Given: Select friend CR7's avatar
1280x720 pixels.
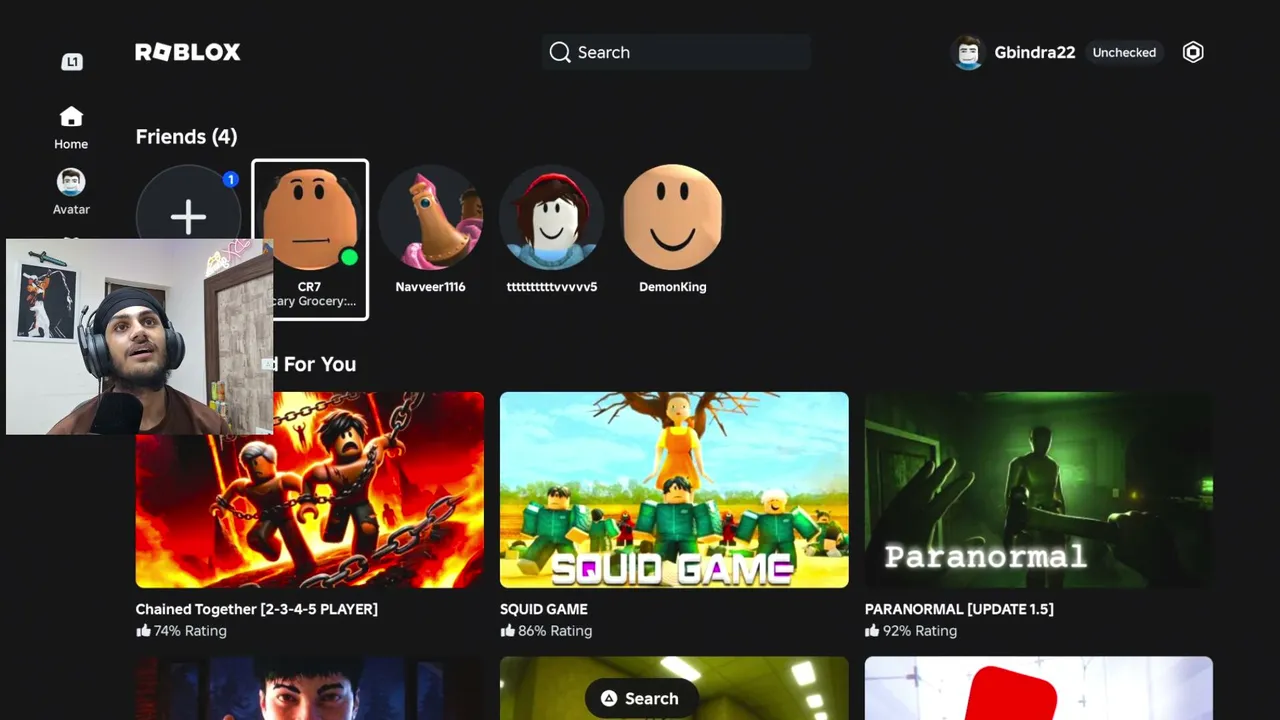Looking at the screenshot, I should coord(310,217).
